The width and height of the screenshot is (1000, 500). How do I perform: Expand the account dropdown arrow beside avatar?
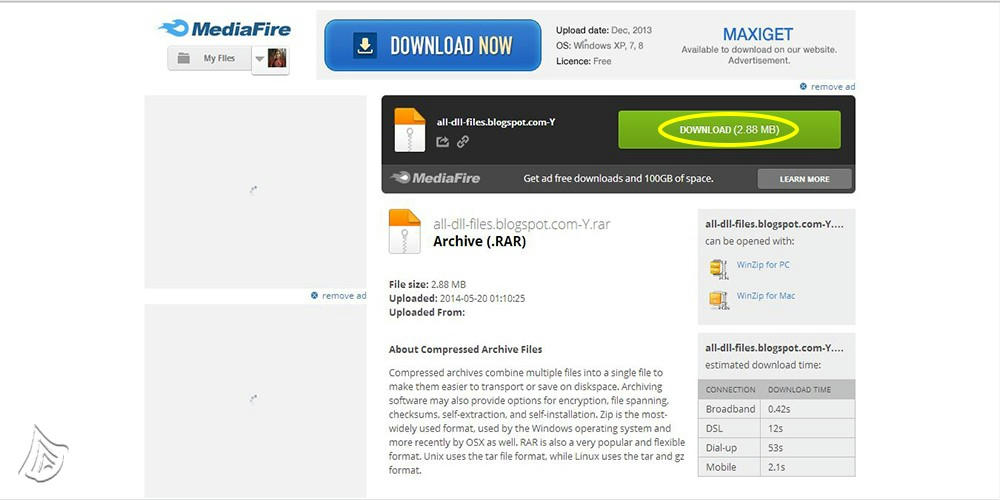click(260, 59)
